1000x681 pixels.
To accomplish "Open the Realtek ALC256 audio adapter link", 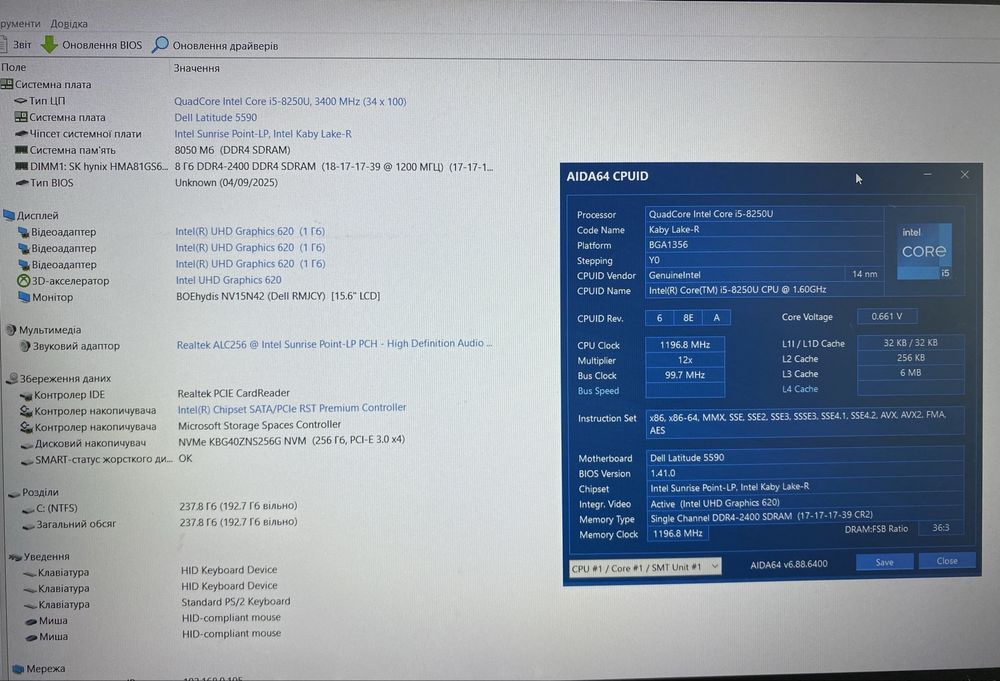I will pyautogui.click(x=334, y=344).
